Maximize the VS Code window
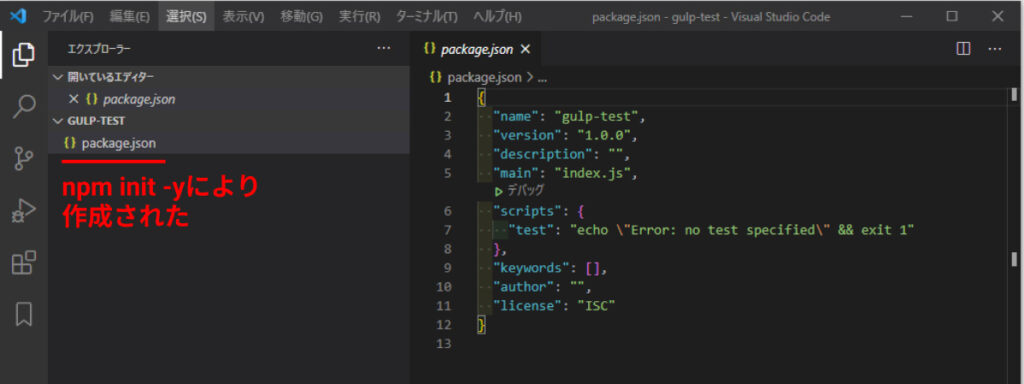Screen dimensions: 1024x384 952,16
